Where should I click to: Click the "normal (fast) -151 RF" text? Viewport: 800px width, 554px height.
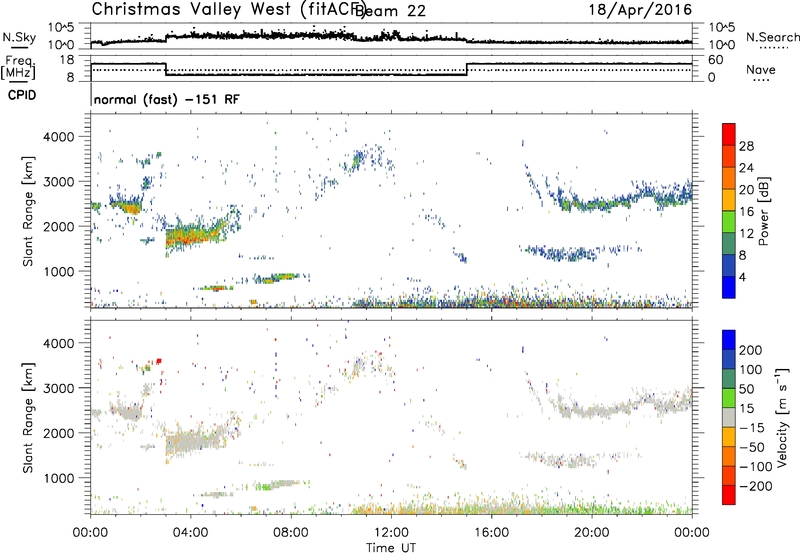click(x=166, y=99)
